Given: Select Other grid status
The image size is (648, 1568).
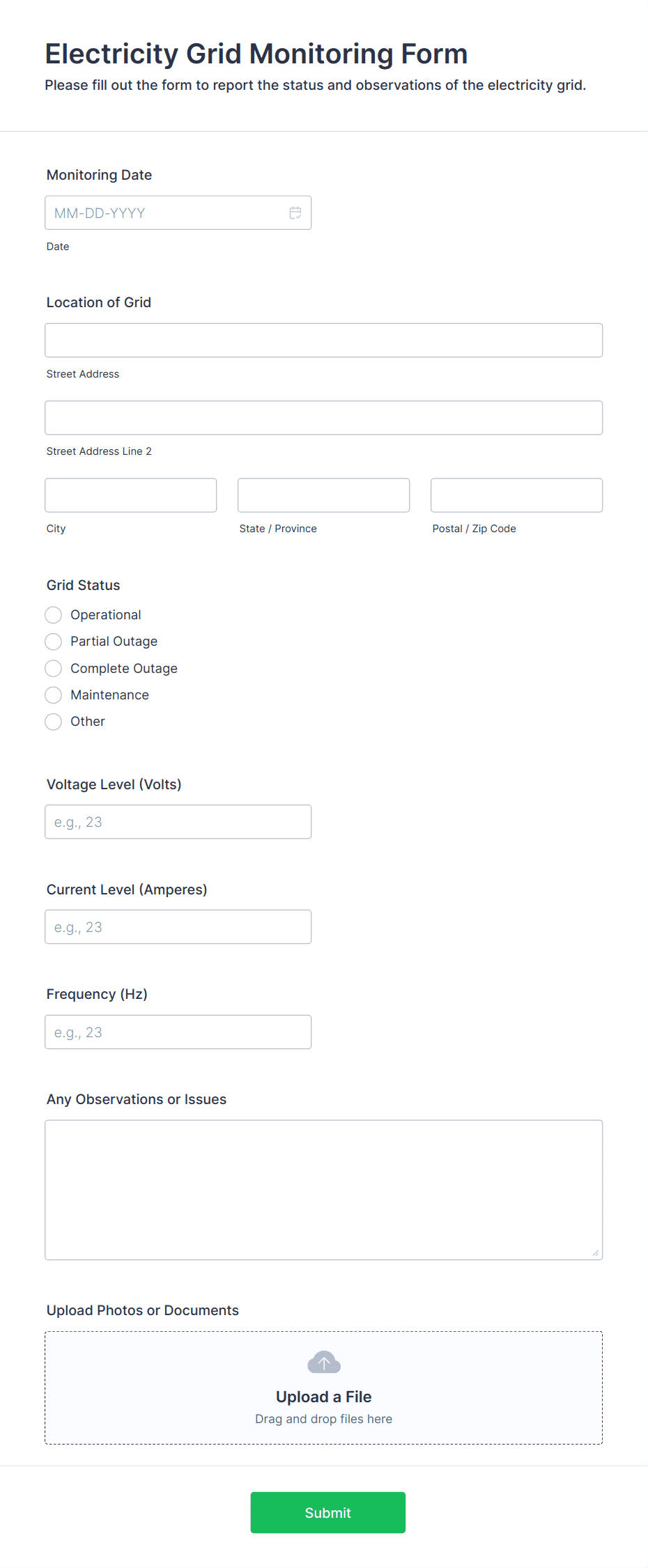Looking at the screenshot, I should click(54, 722).
